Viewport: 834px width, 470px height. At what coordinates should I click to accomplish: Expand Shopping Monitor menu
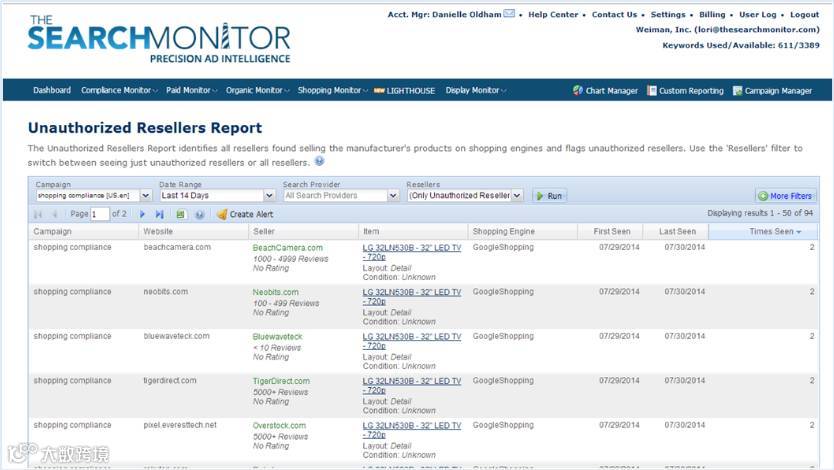click(x=332, y=90)
